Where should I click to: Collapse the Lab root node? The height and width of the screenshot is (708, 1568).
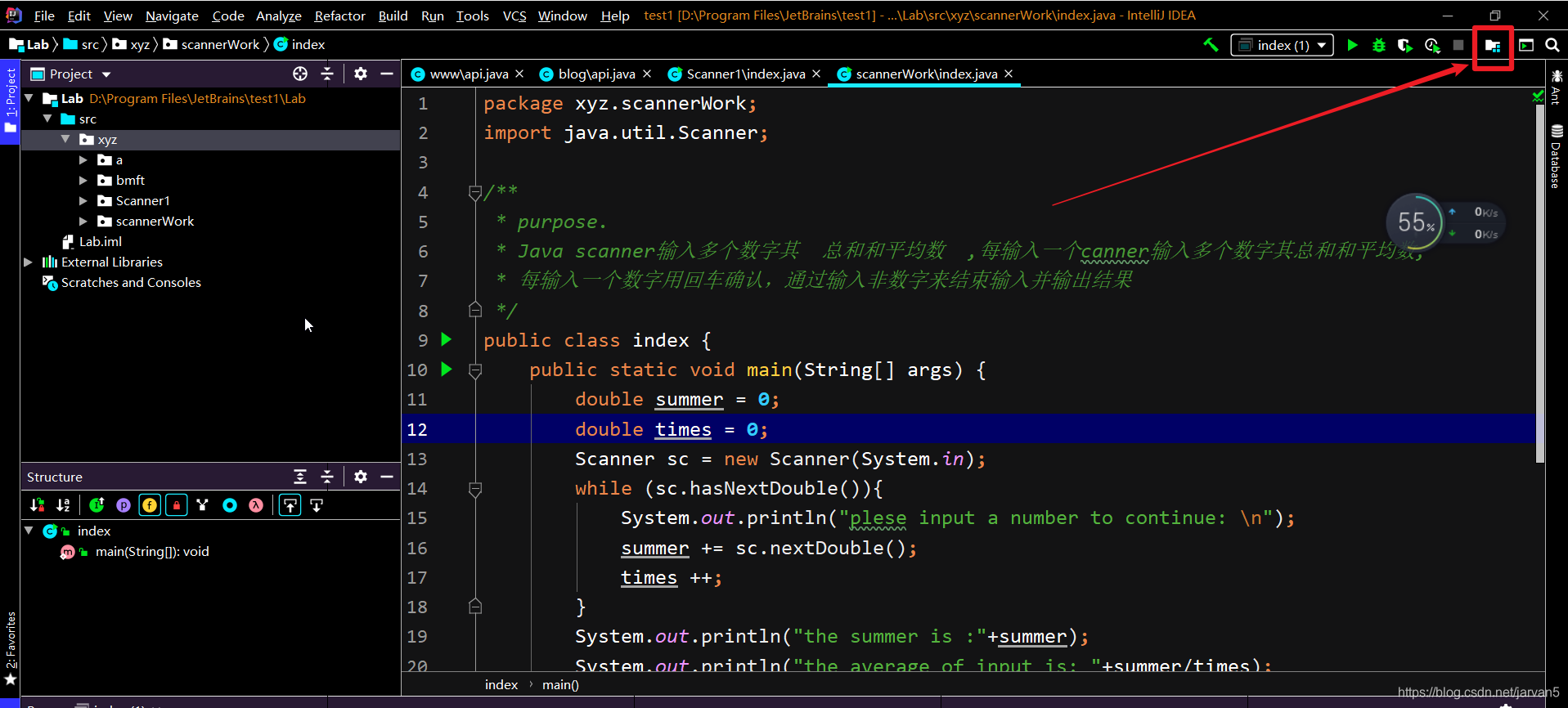[x=29, y=98]
